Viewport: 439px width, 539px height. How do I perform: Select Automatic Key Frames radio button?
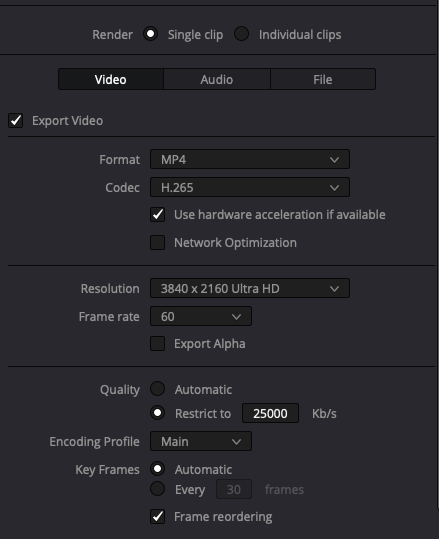coord(157,469)
